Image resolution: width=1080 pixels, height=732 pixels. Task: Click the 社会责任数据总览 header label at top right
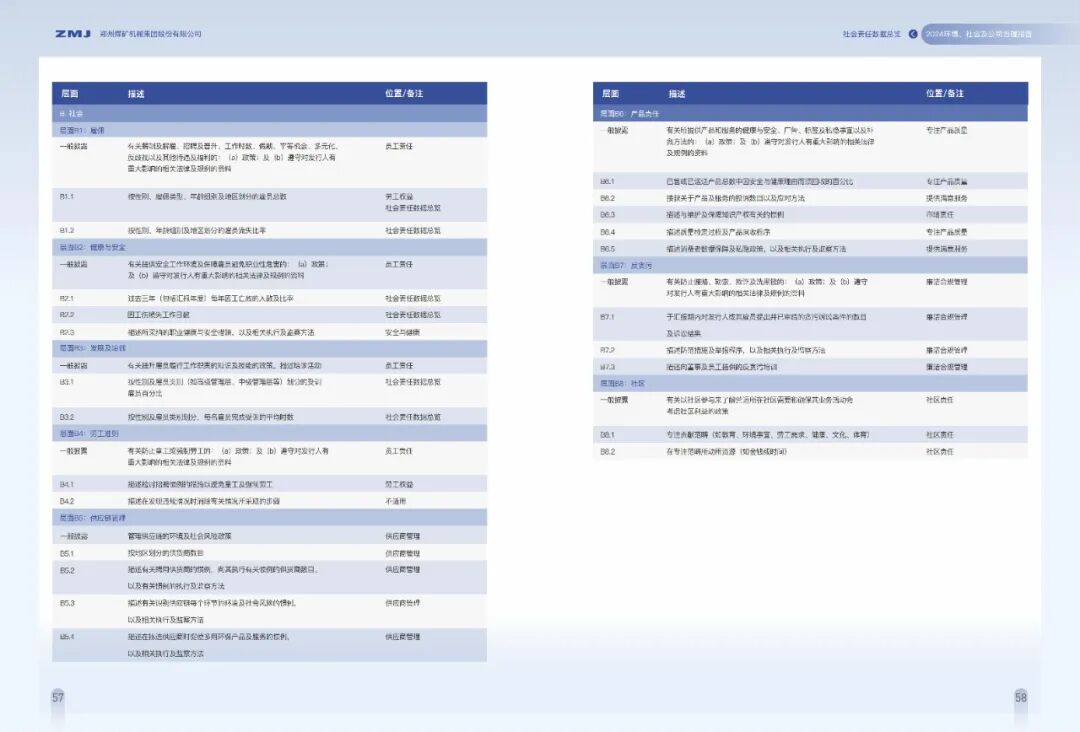(x=871, y=34)
